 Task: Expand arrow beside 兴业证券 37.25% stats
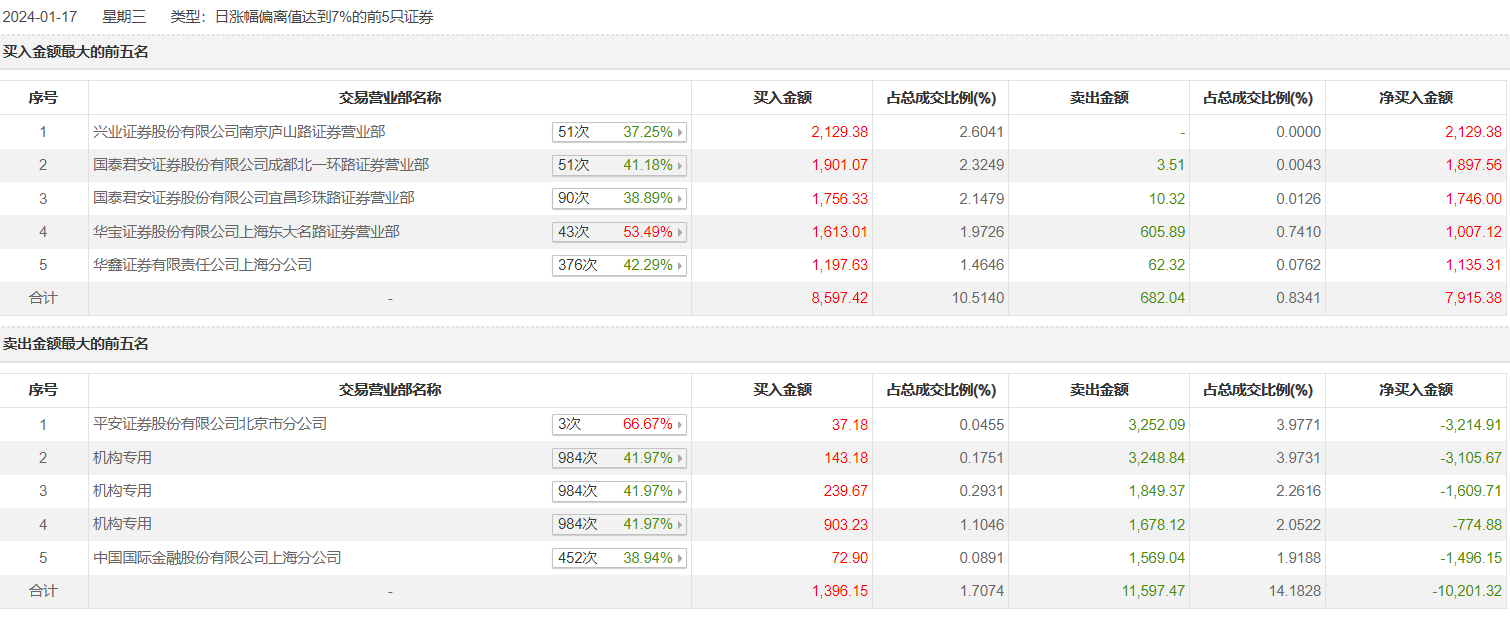point(680,132)
